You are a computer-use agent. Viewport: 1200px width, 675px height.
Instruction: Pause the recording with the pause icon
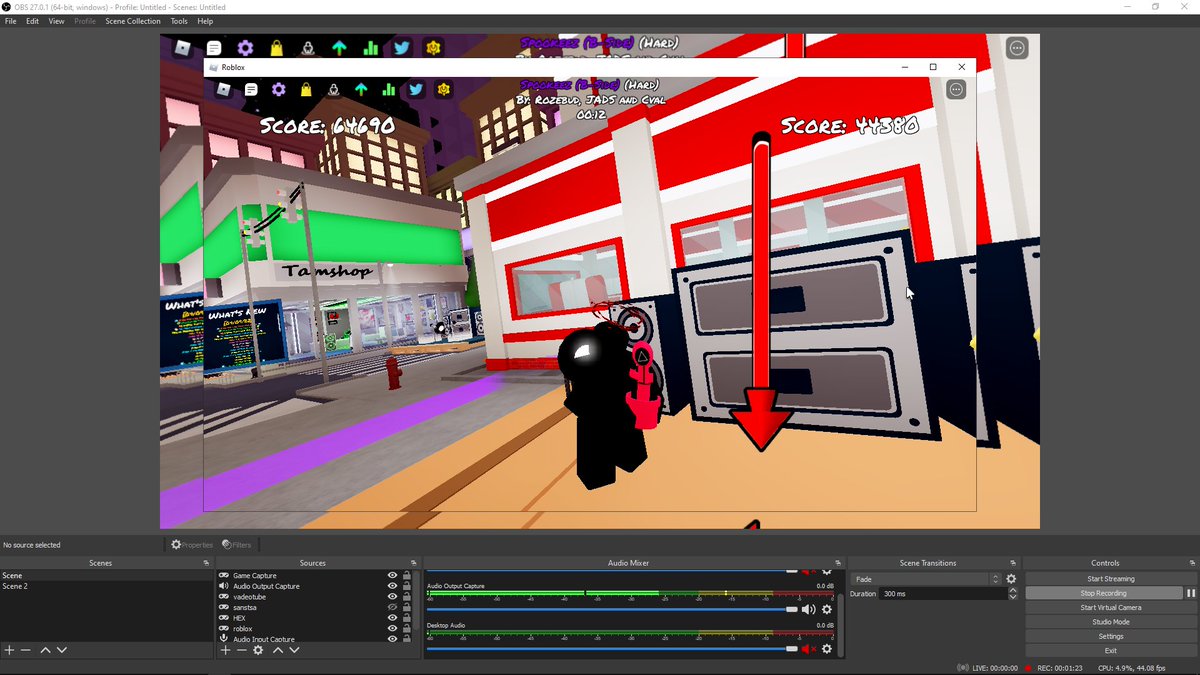click(x=1191, y=593)
